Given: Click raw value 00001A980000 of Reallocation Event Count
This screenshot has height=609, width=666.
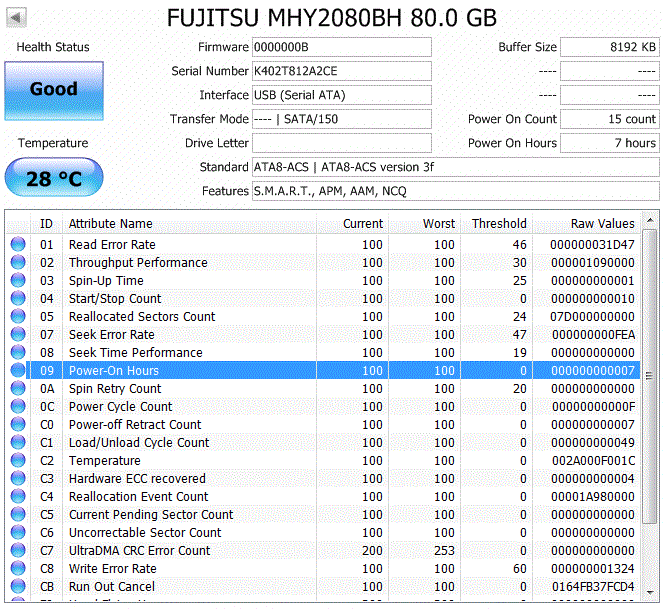Looking at the screenshot, I should [593, 496].
